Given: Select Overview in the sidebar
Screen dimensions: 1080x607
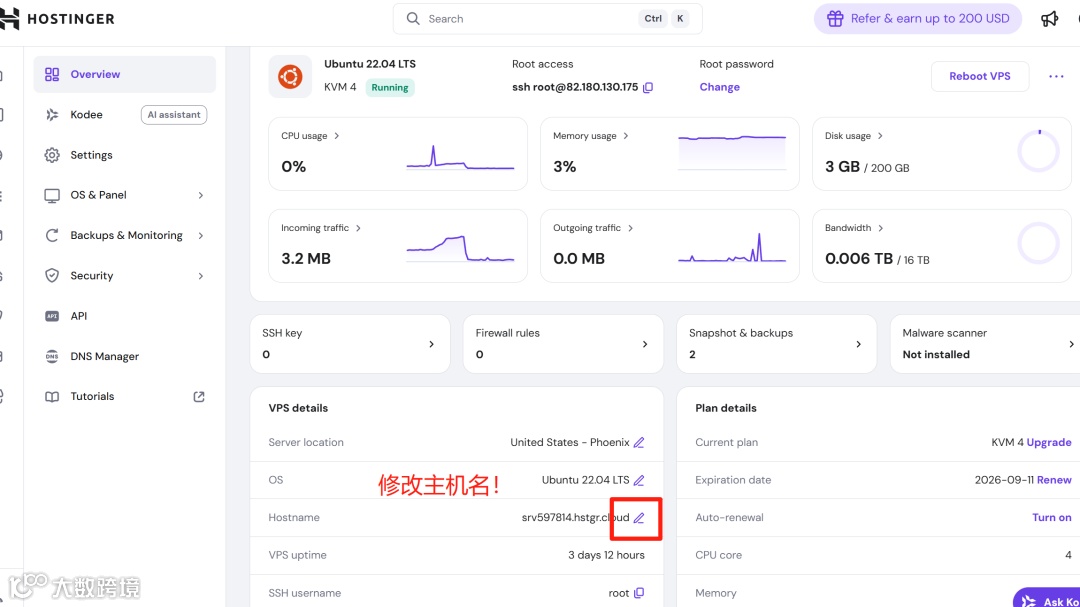Looking at the screenshot, I should click(125, 74).
